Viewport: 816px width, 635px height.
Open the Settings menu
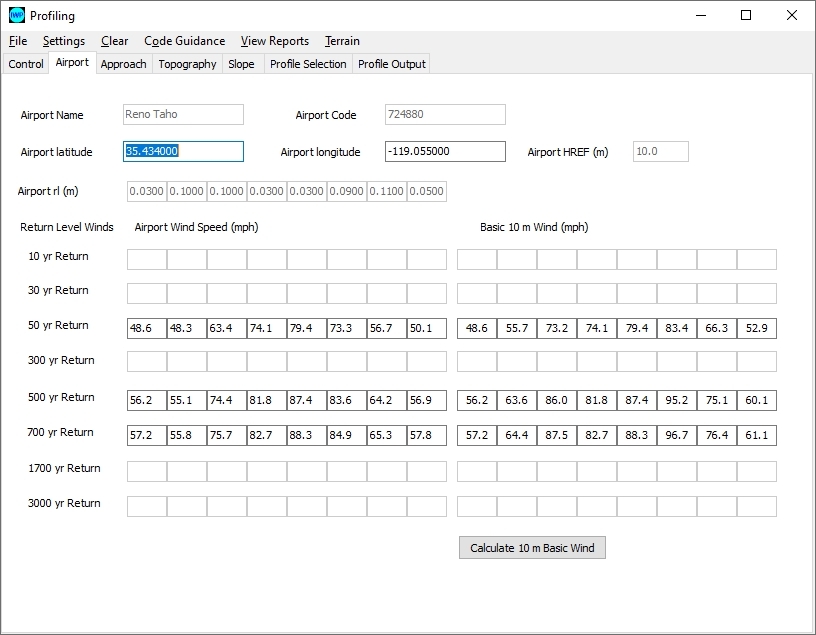point(64,41)
